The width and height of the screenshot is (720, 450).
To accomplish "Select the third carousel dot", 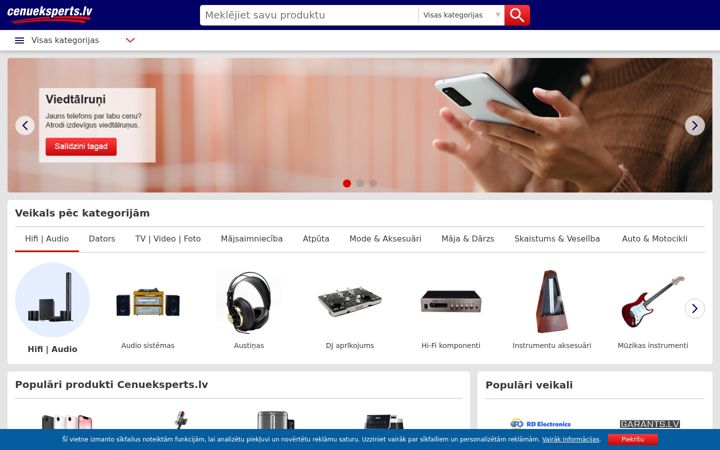I will pos(373,184).
